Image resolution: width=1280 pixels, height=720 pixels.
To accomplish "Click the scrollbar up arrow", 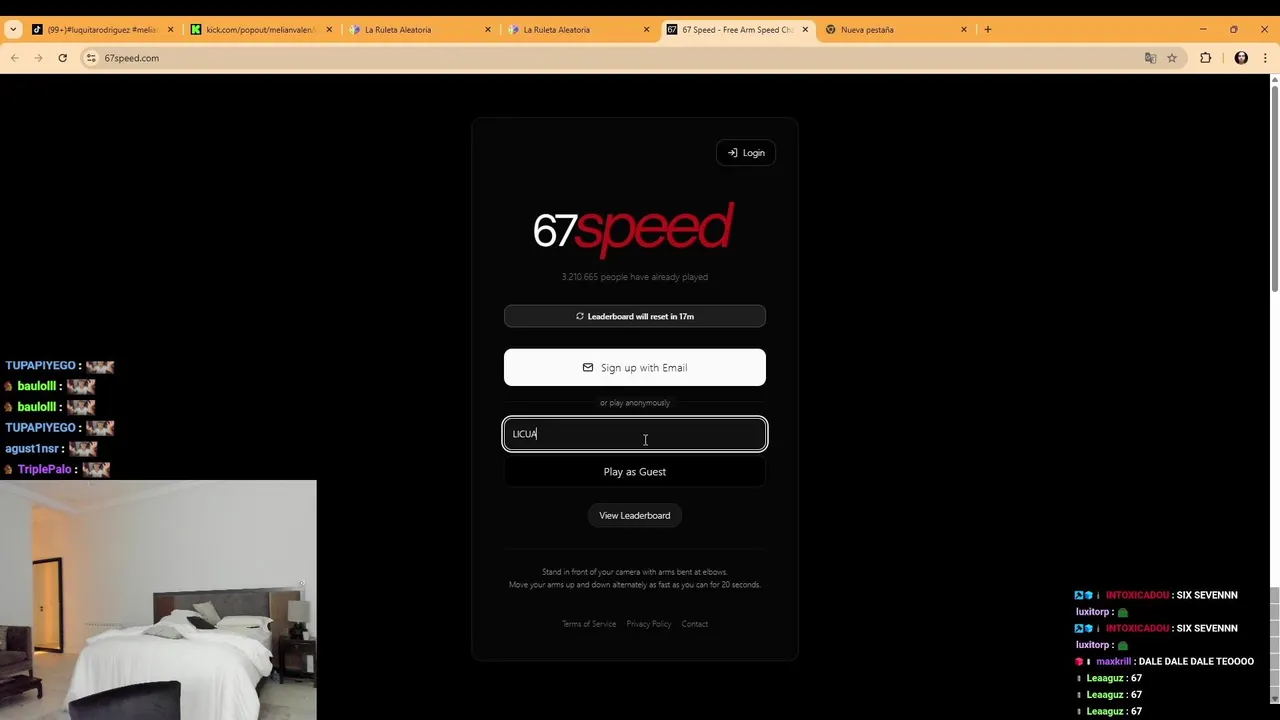I will coord(1274,80).
